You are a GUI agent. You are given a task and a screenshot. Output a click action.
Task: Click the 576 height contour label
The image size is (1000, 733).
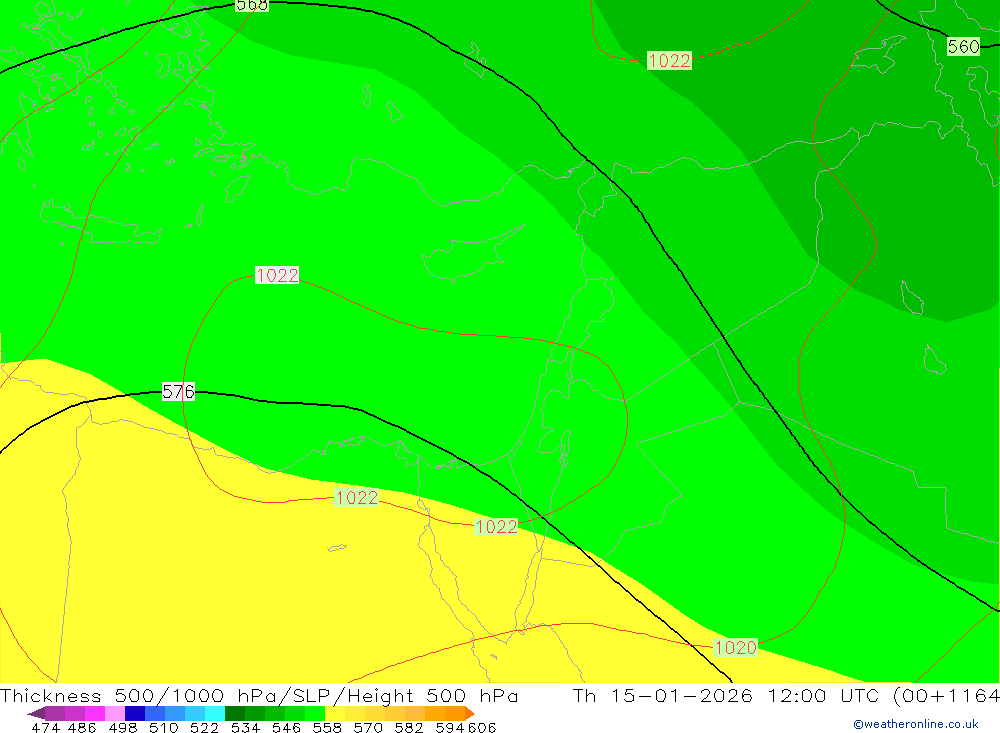[178, 392]
